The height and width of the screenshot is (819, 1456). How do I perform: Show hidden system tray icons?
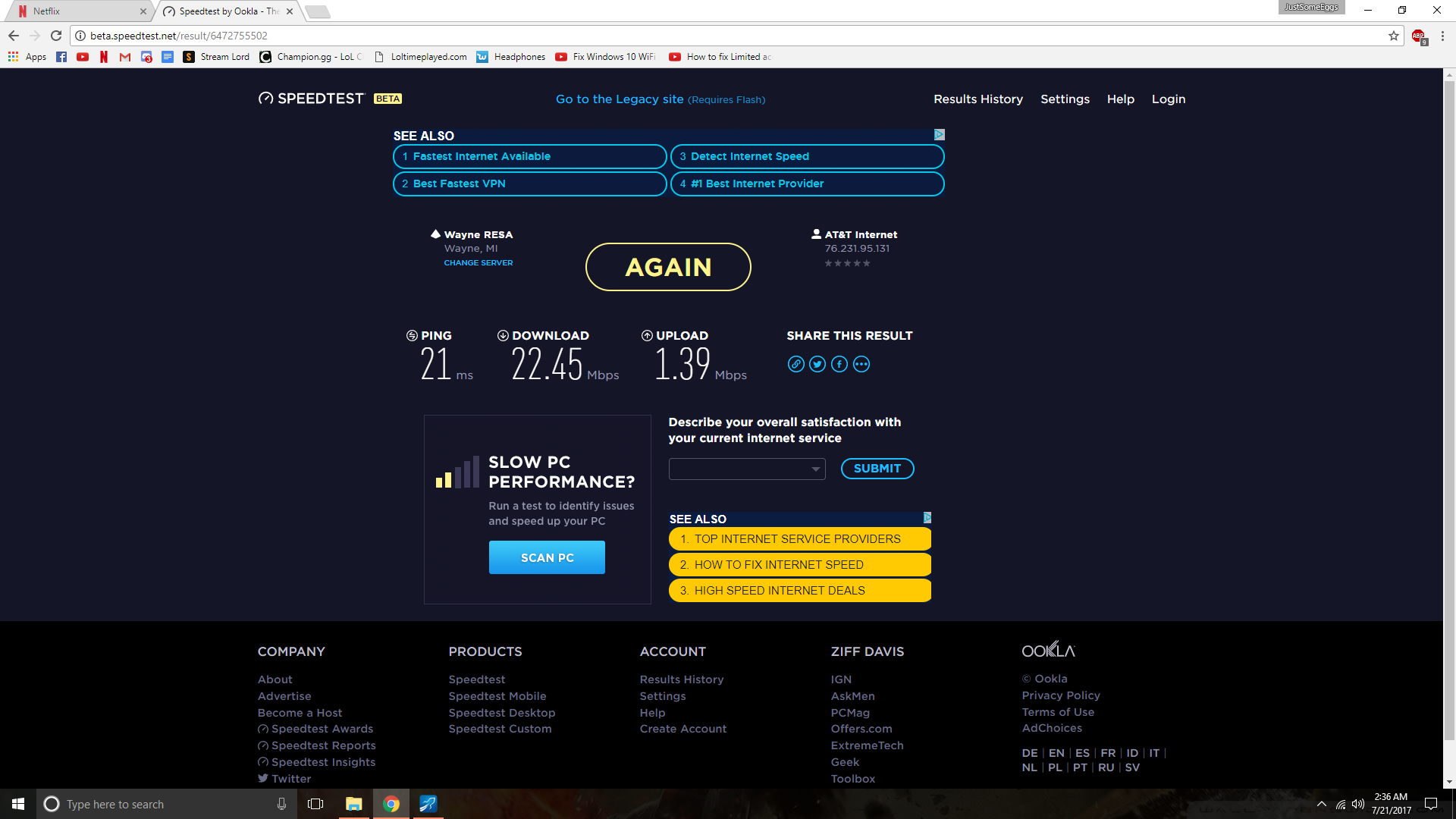1322,804
